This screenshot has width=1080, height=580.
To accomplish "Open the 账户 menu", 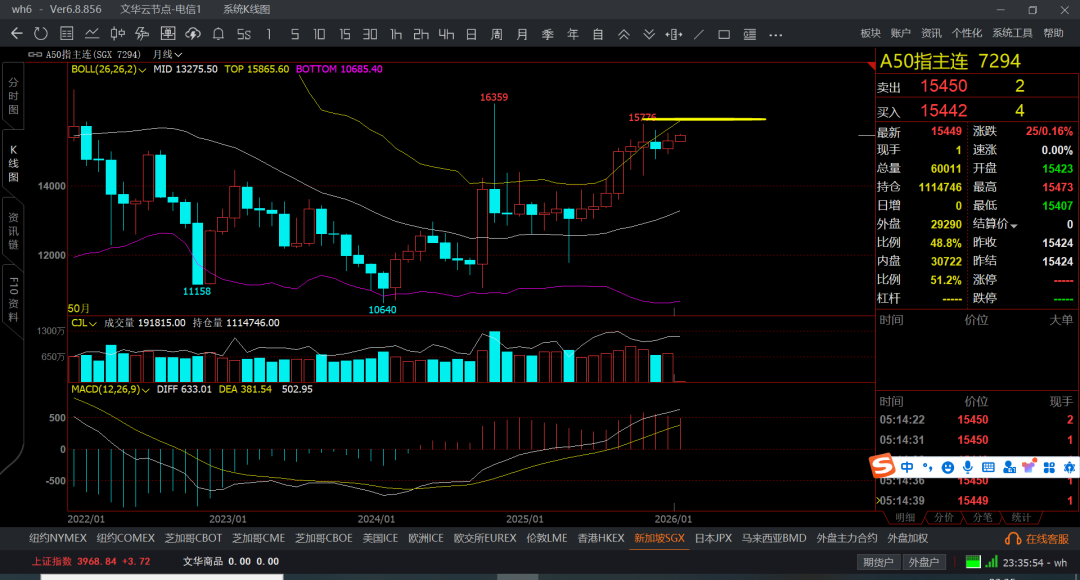I will (901, 33).
